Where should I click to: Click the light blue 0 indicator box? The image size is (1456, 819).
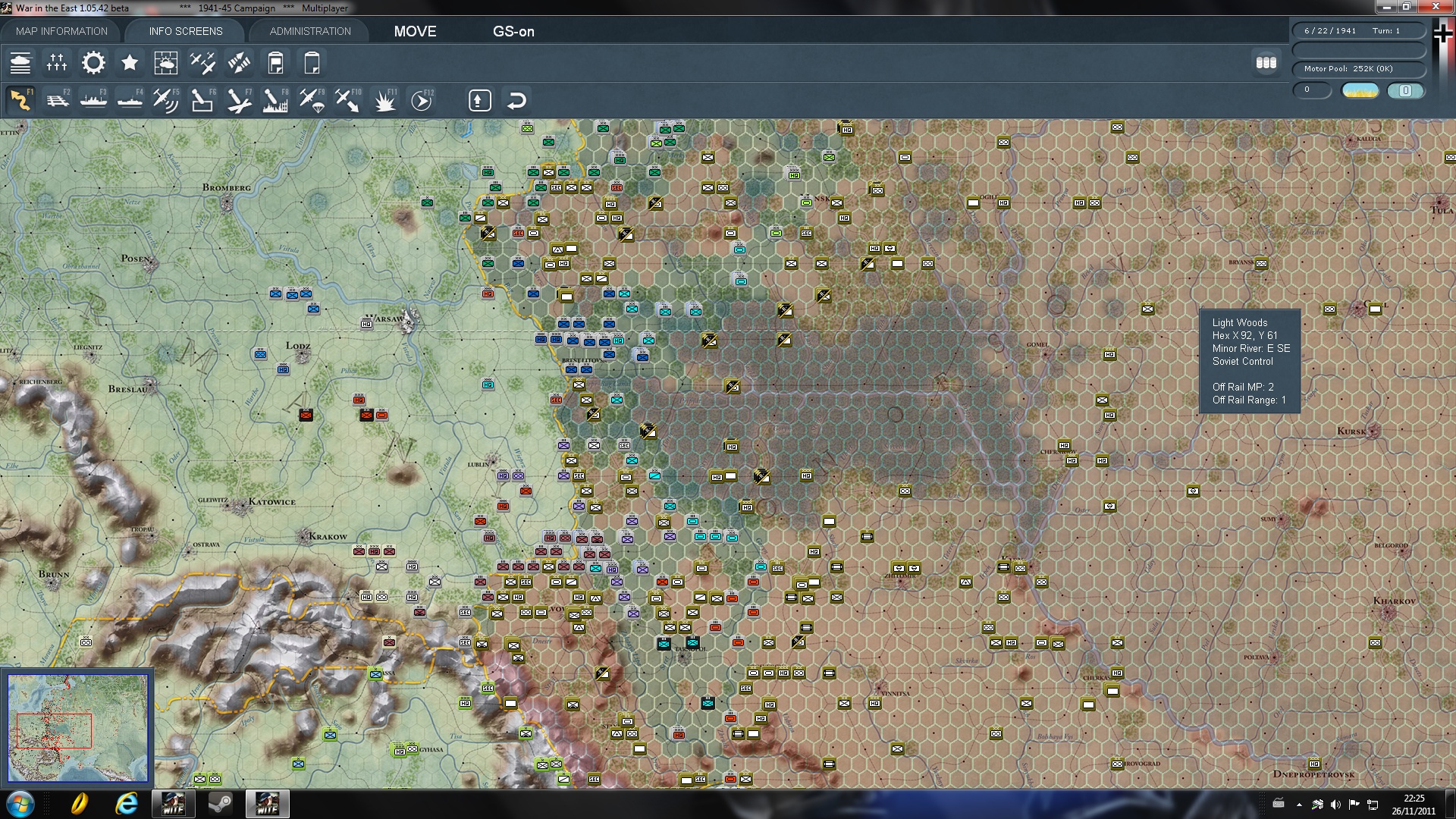(1405, 91)
